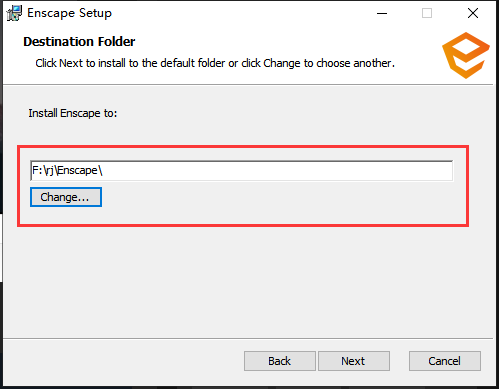Go to previous step with Back
The image size is (499, 389).
tap(280, 361)
